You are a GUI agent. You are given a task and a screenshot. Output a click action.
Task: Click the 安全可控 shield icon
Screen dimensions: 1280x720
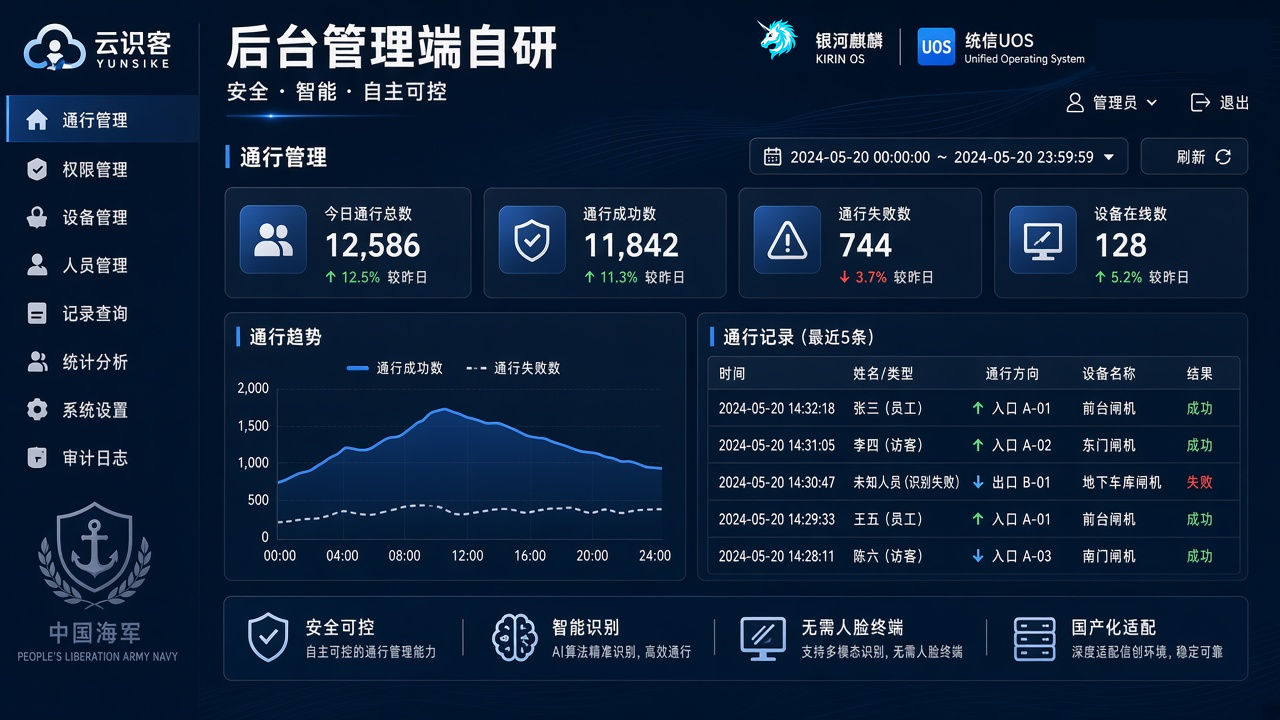point(268,638)
